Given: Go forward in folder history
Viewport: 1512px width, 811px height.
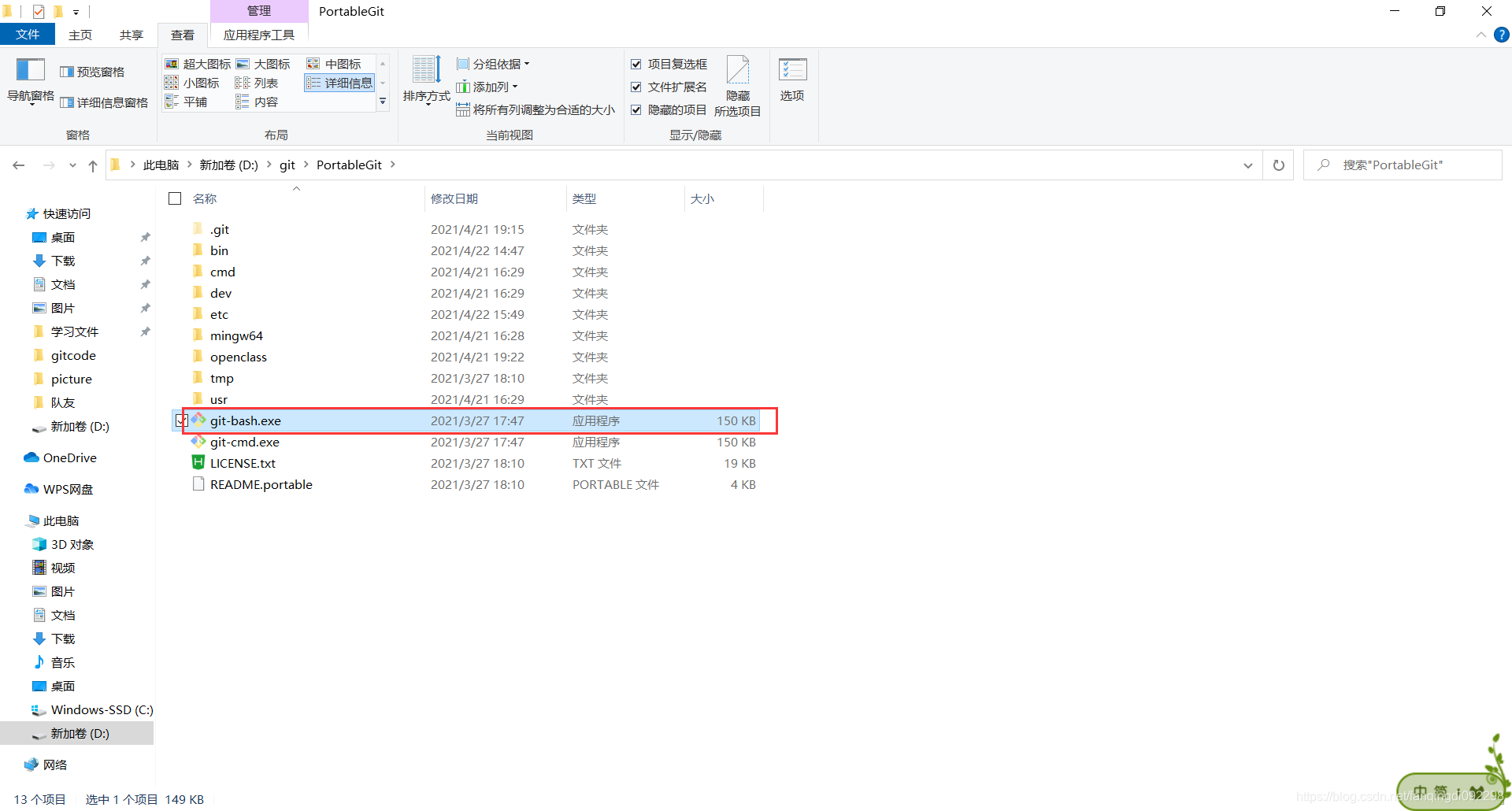Looking at the screenshot, I should [x=49, y=165].
